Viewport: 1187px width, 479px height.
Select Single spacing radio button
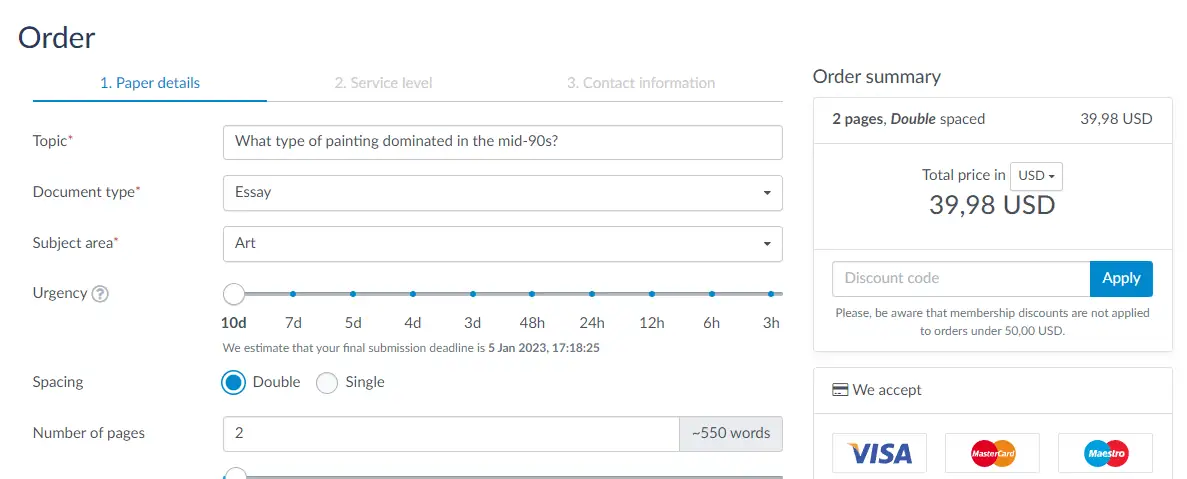coord(327,382)
